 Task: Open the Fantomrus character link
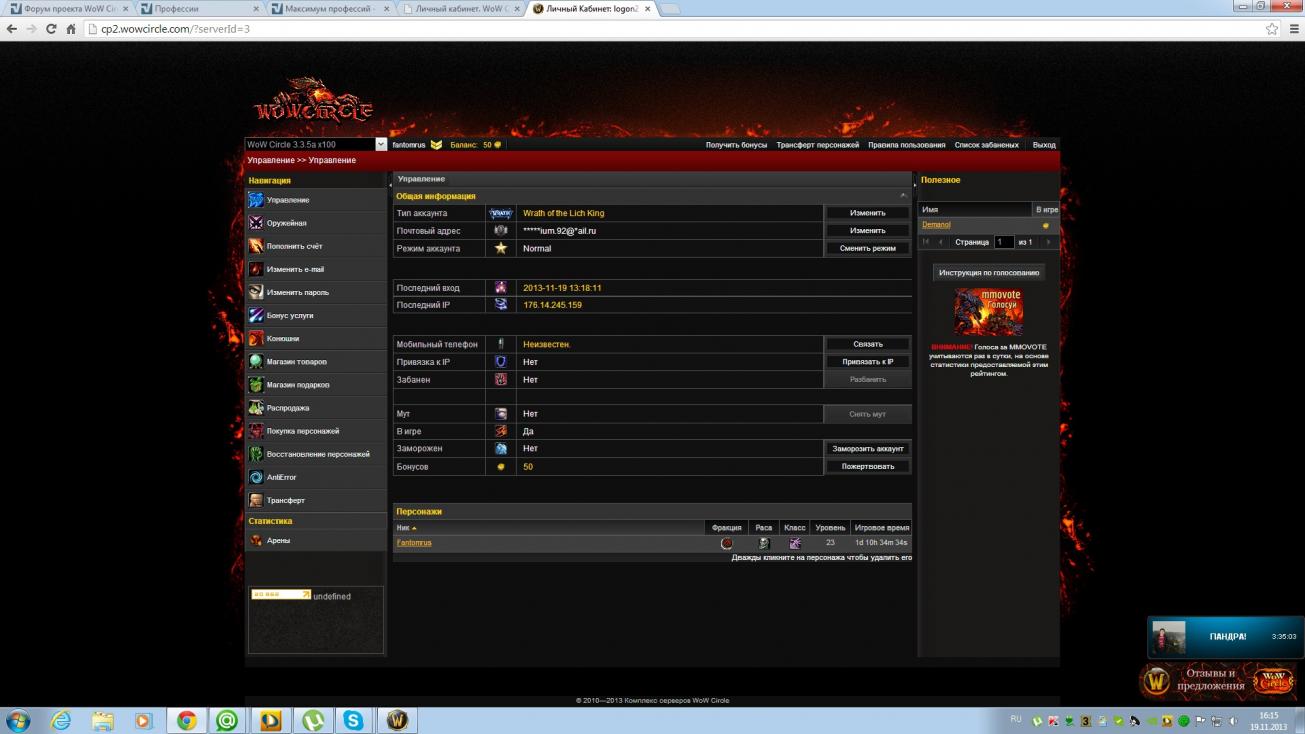click(414, 543)
